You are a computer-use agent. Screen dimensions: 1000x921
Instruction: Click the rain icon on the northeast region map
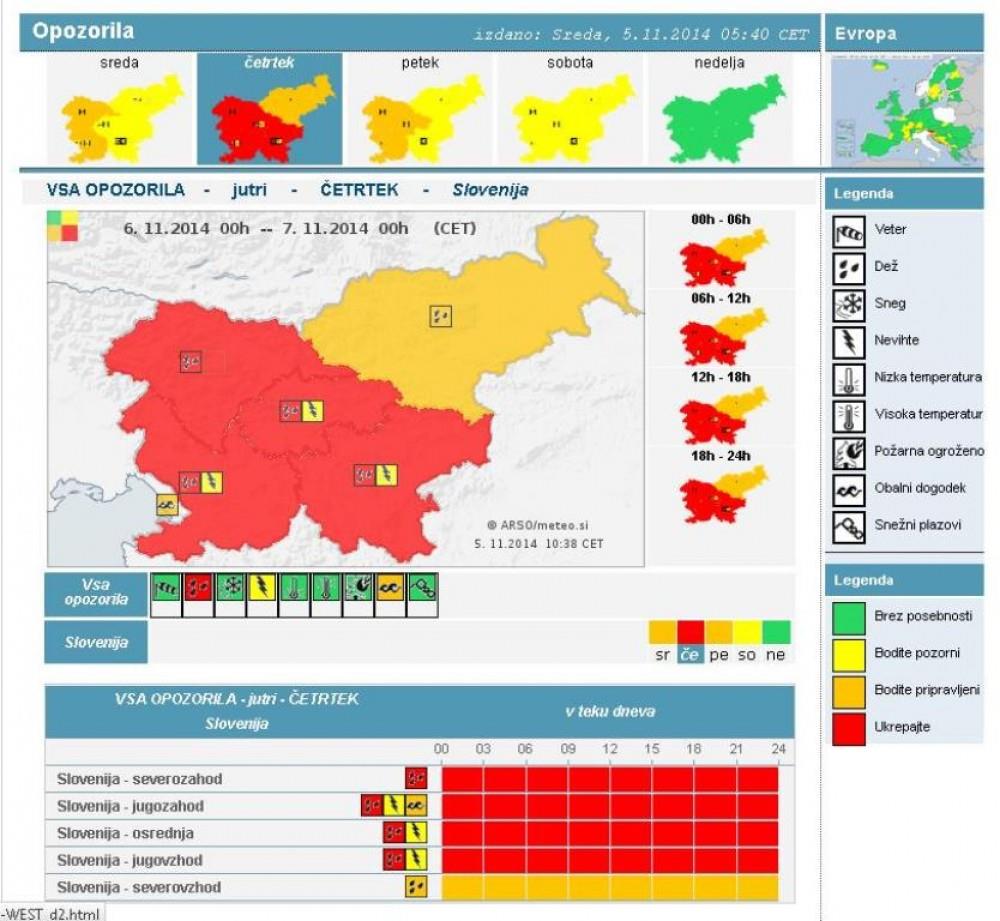pyautogui.click(x=441, y=316)
